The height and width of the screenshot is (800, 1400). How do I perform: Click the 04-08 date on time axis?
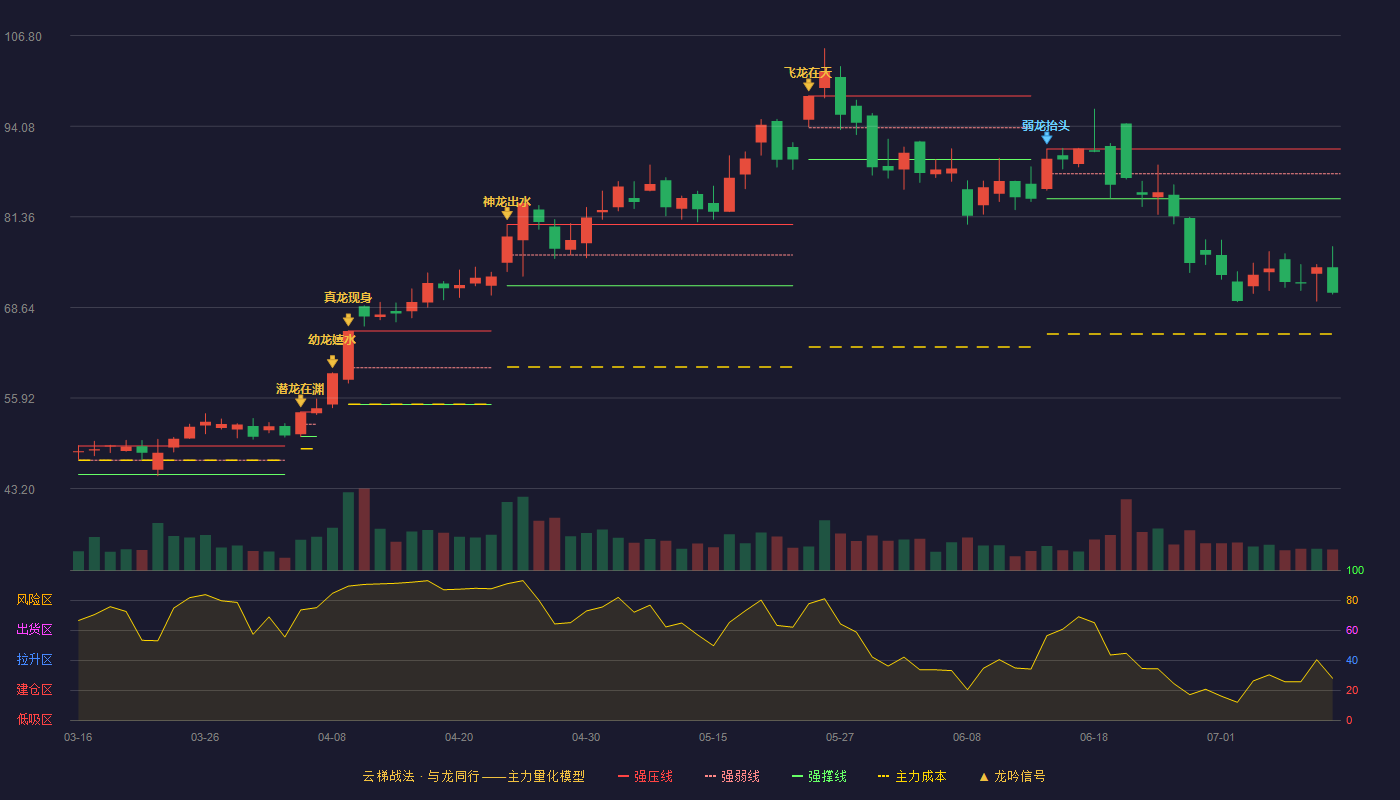[332, 737]
